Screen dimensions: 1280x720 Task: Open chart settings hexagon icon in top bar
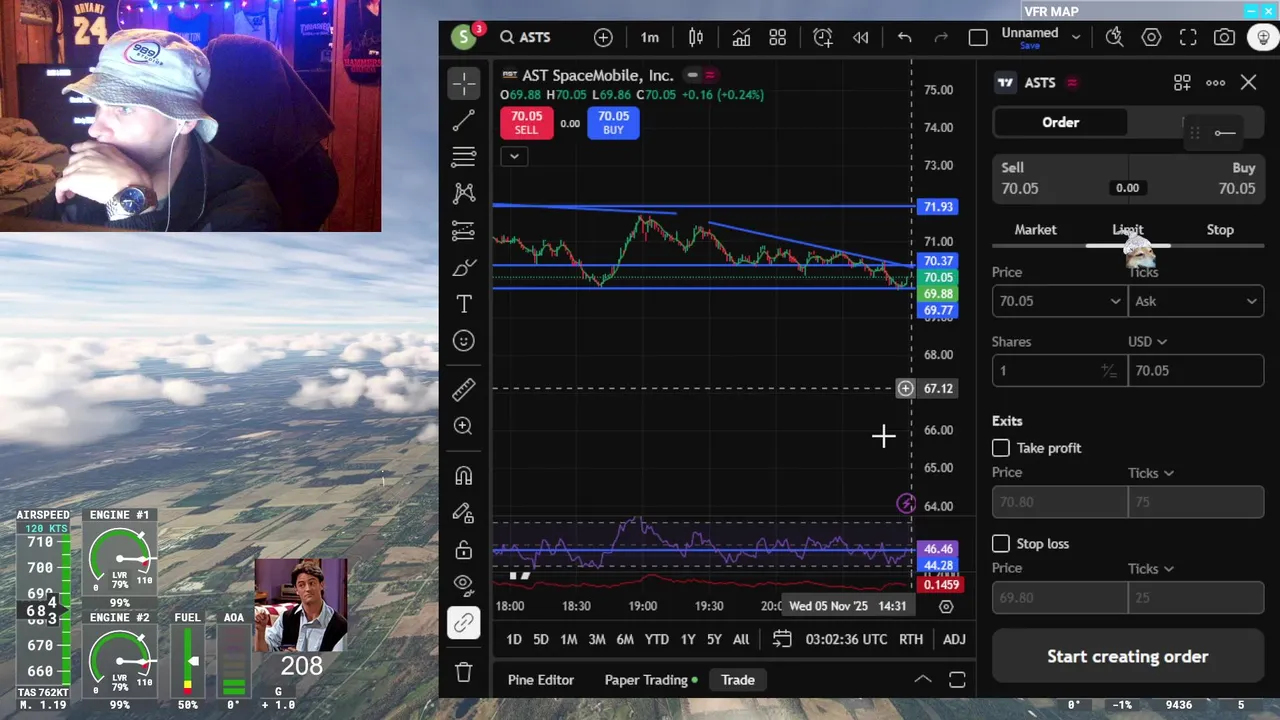(x=1151, y=37)
